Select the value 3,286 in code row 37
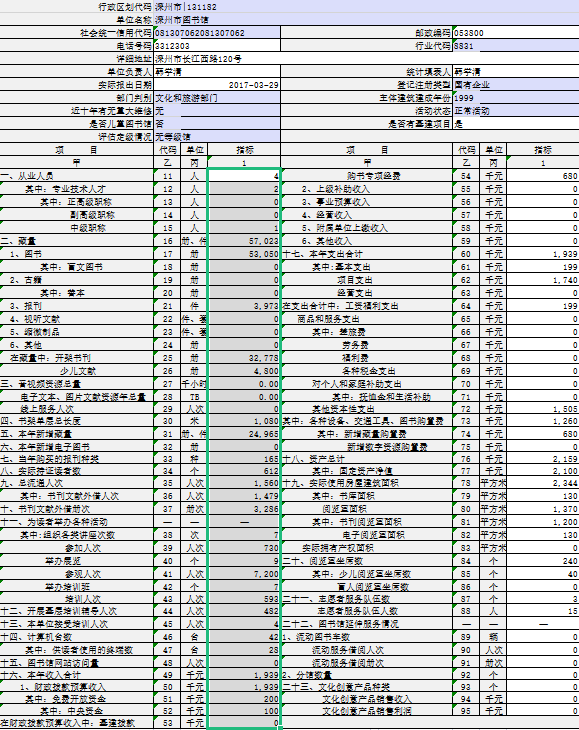The width and height of the screenshot is (579, 730). tap(244, 509)
